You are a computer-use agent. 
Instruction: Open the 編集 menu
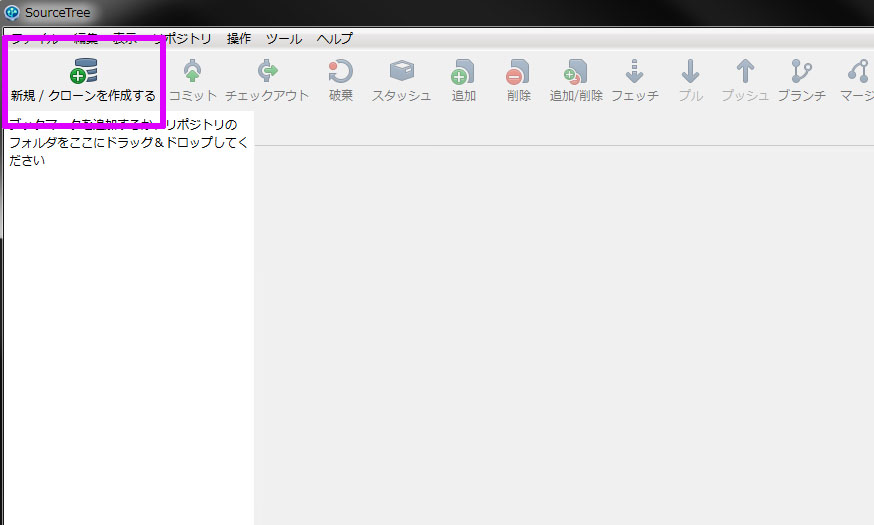(x=86, y=38)
